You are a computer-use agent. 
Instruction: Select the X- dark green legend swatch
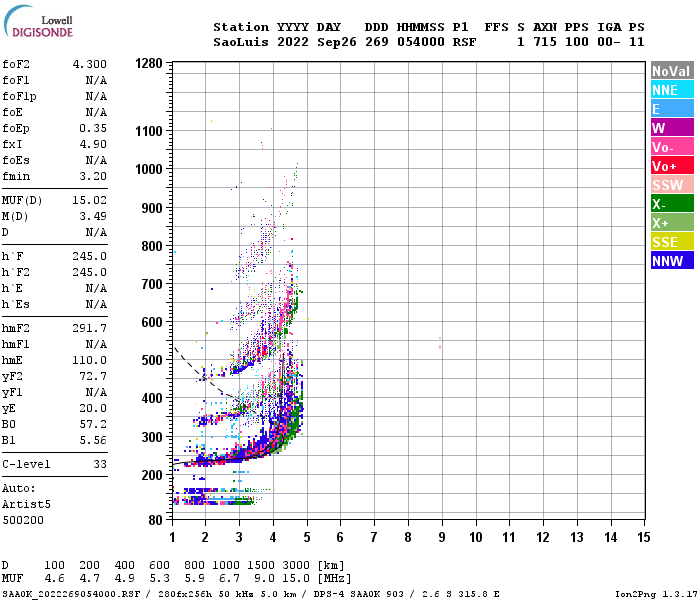(672, 204)
